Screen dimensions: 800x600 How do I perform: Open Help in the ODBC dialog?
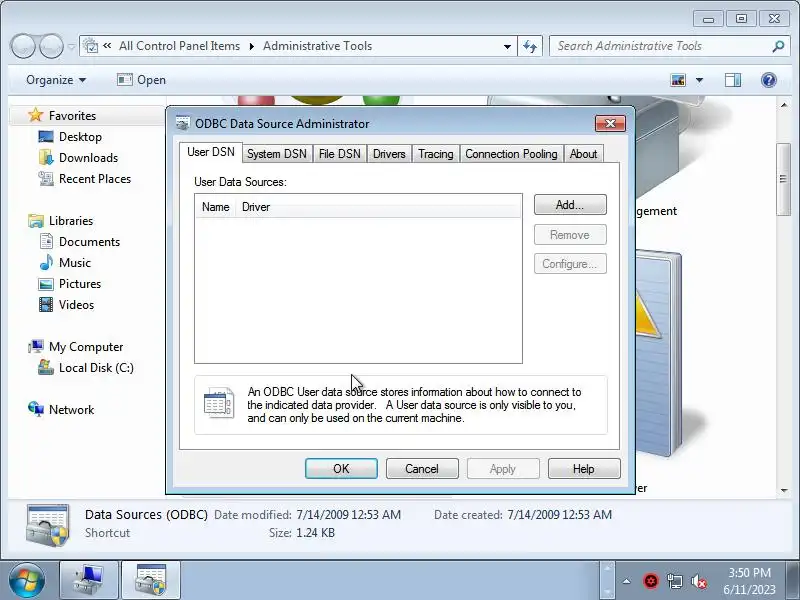pos(584,468)
